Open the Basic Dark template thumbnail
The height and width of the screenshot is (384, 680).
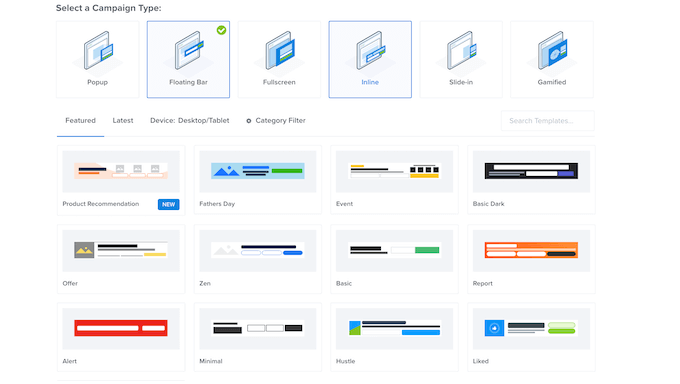531,171
